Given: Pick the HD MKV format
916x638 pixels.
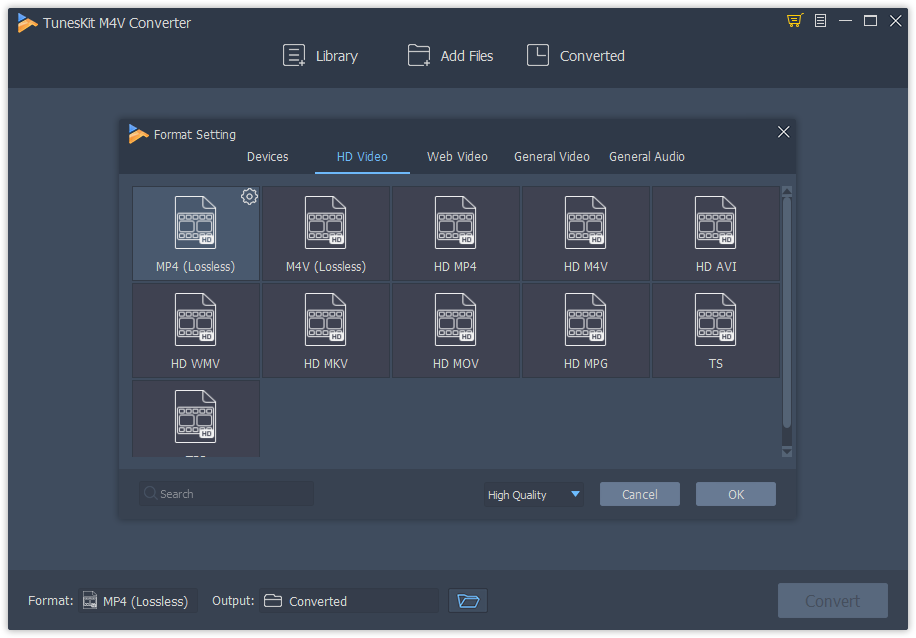Looking at the screenshot, I should [x=325, y=330].
